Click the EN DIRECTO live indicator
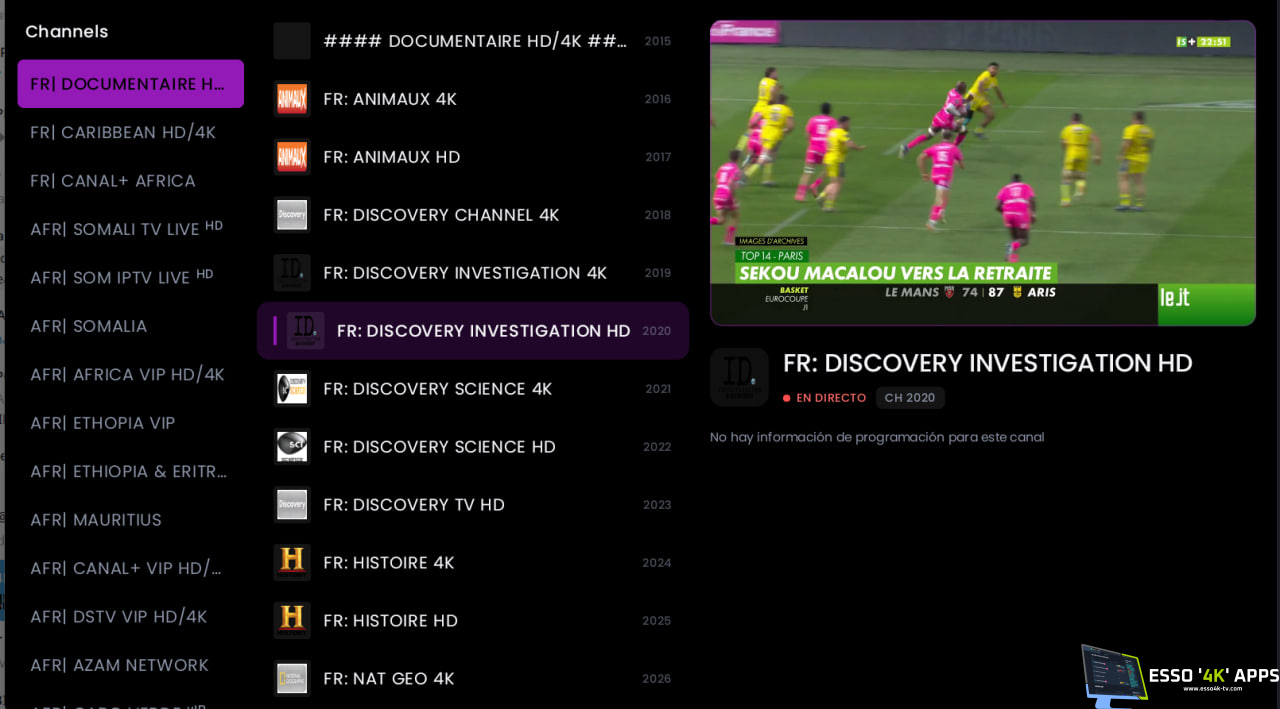 point(825,398)
